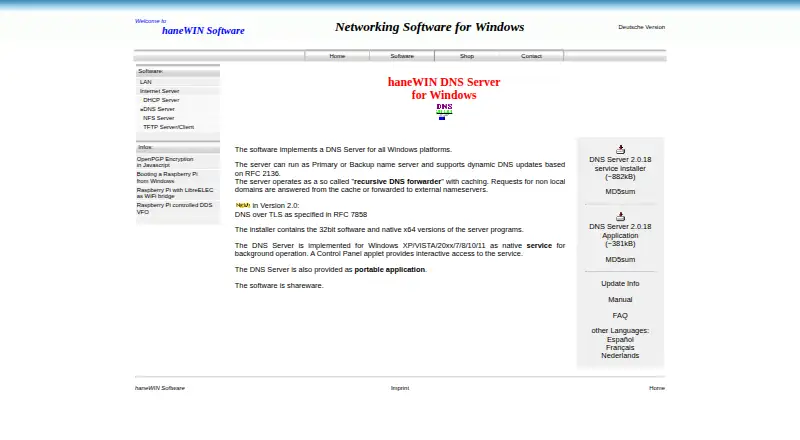
Task: Click the 'Networking Software for Windows' heading
Action: pyautogui.click(x=430, y=27)
